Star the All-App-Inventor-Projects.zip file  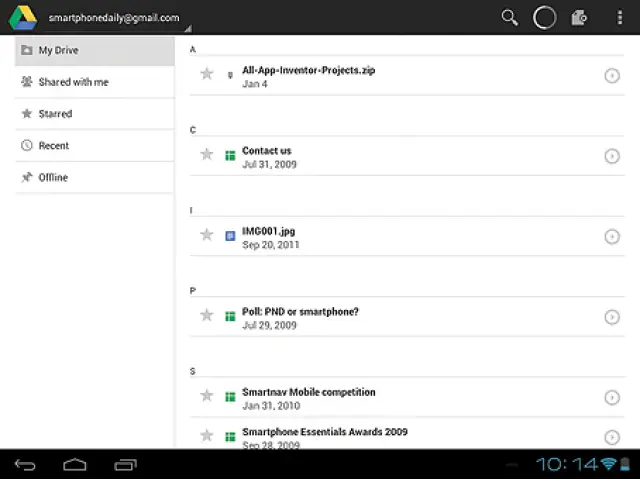coord(207,74)
